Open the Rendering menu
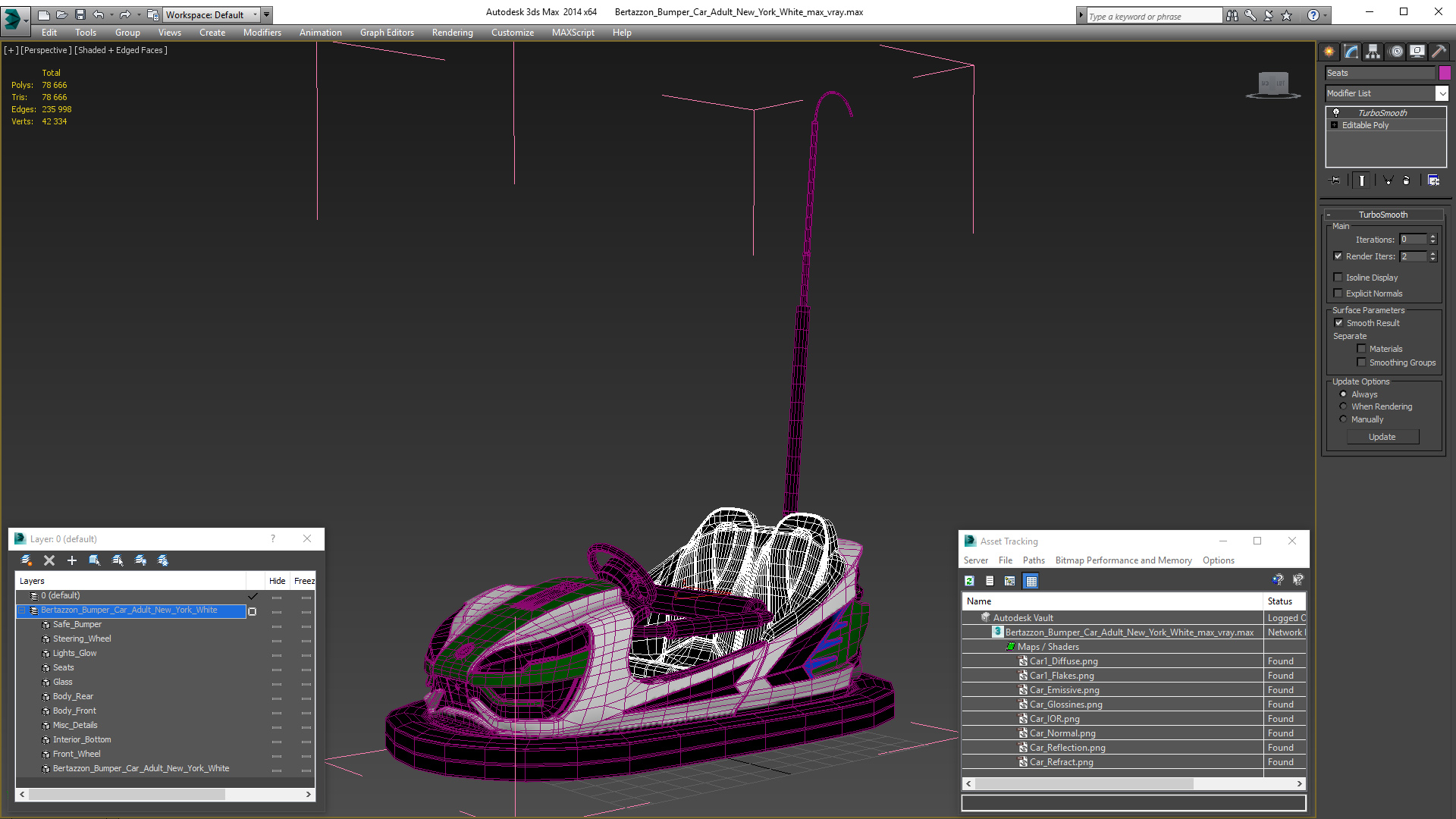 [x=452, y=33]
